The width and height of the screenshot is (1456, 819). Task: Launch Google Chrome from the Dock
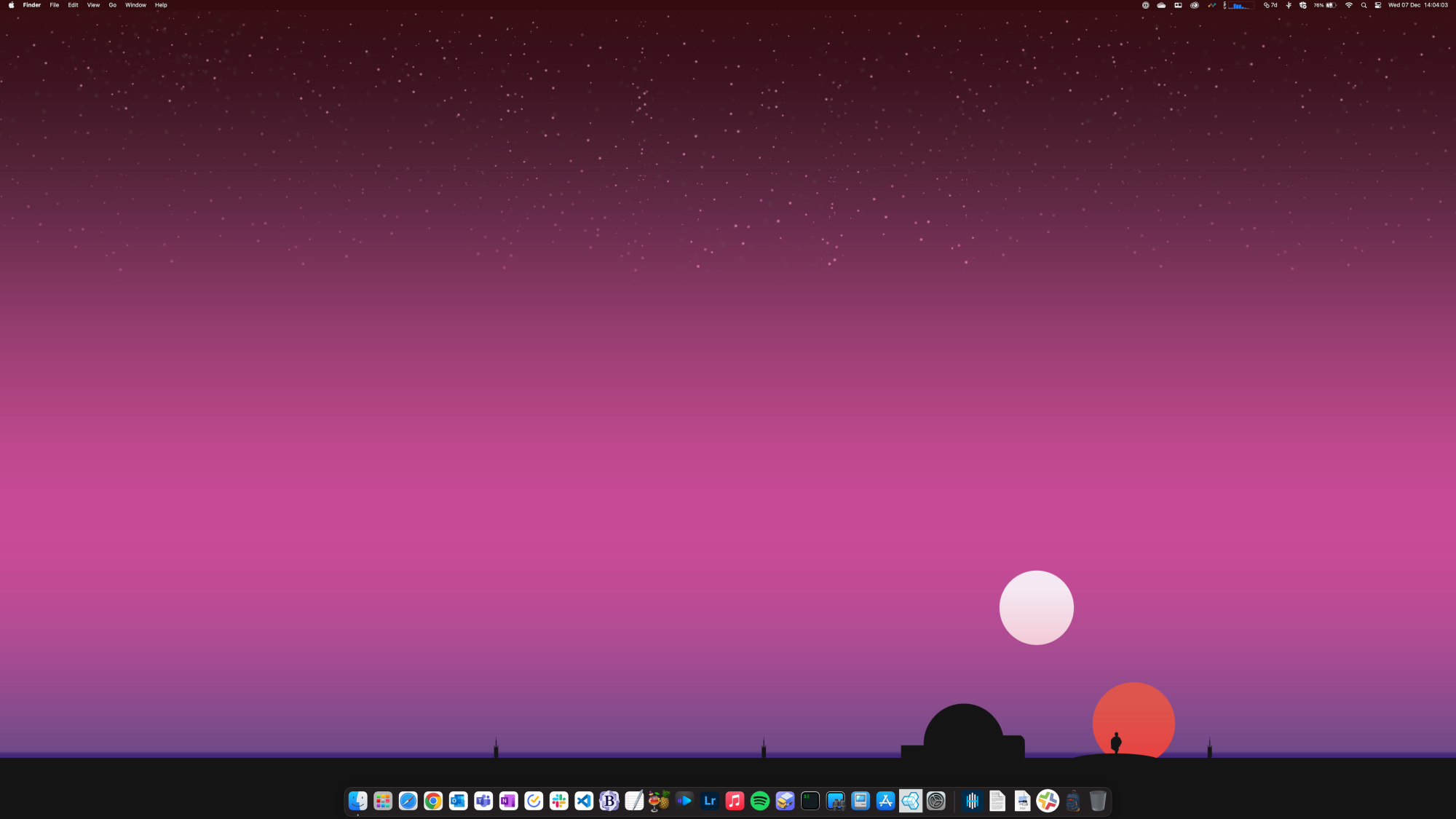click(433, 801)
